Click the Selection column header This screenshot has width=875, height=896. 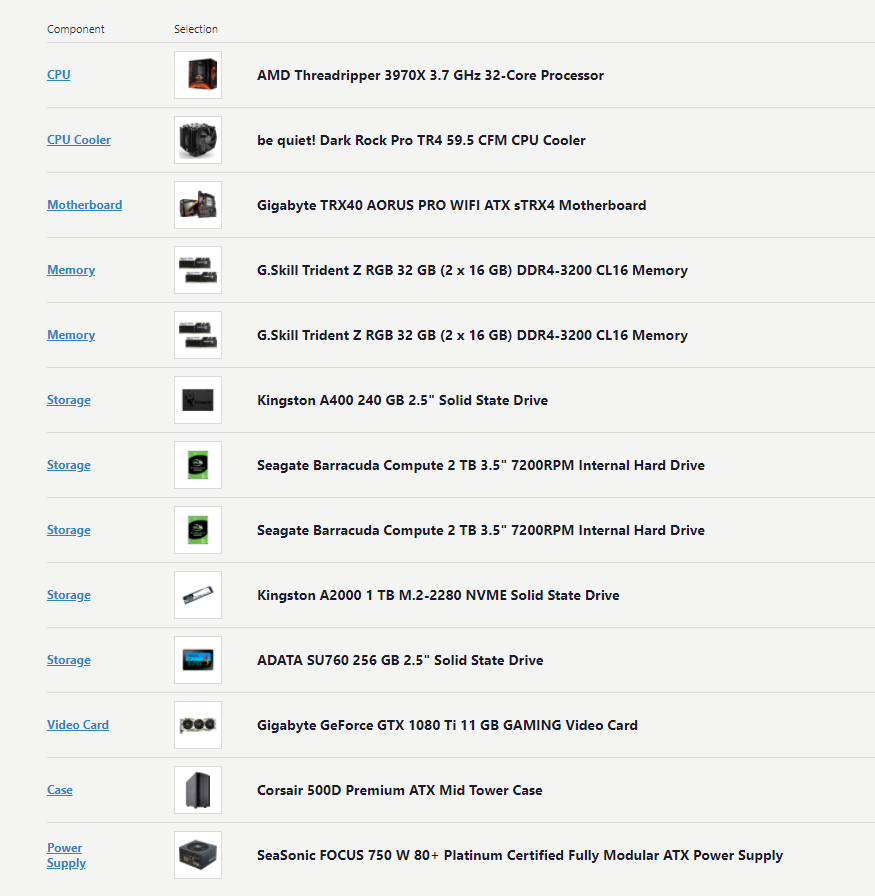point(196,29)
